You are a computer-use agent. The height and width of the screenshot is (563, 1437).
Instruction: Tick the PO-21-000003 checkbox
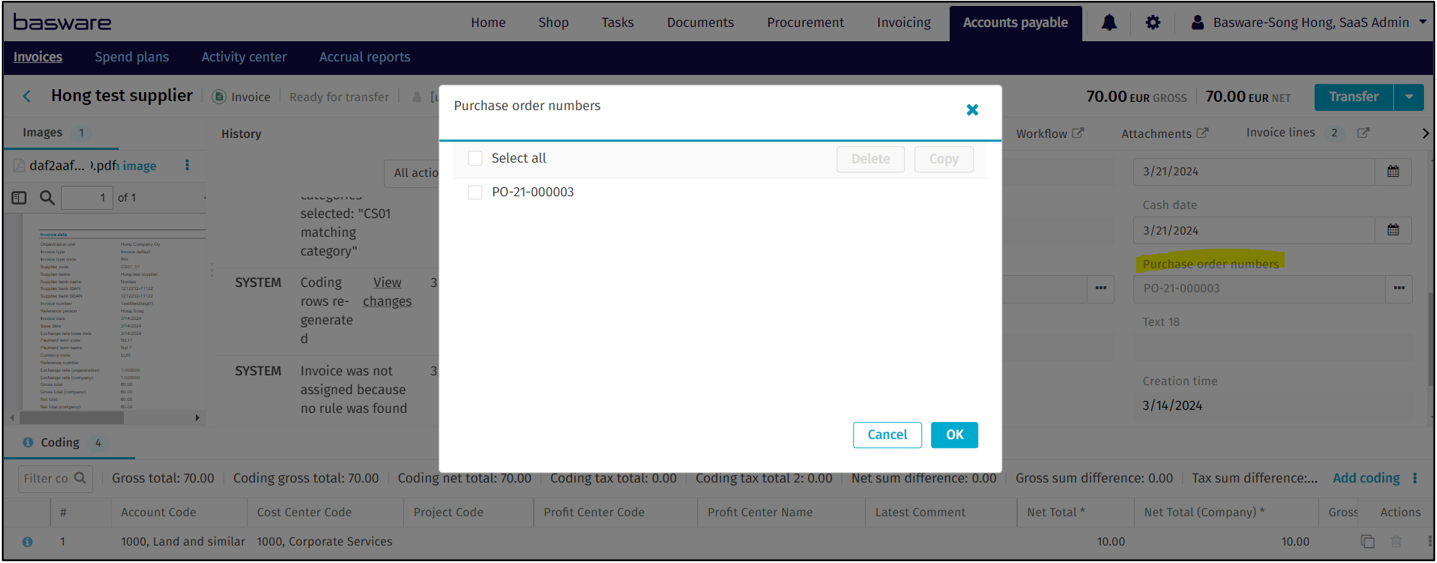[x=475, y=192]
